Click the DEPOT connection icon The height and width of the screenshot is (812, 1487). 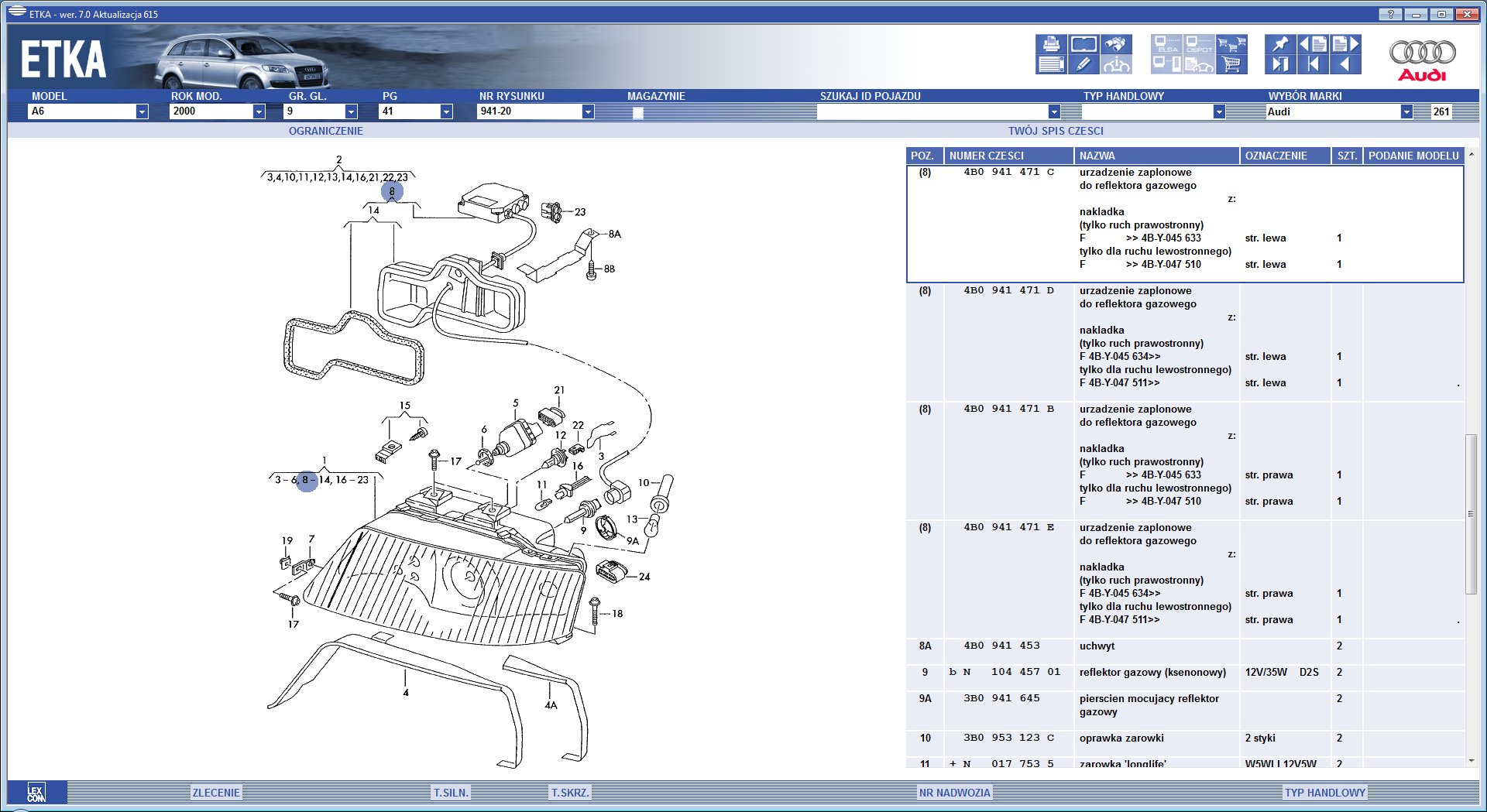pyautogui.click(x=1199, y=44)
